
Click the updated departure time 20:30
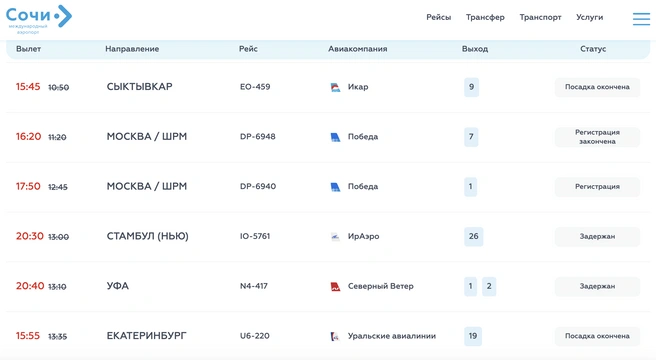tap(30, 236)
